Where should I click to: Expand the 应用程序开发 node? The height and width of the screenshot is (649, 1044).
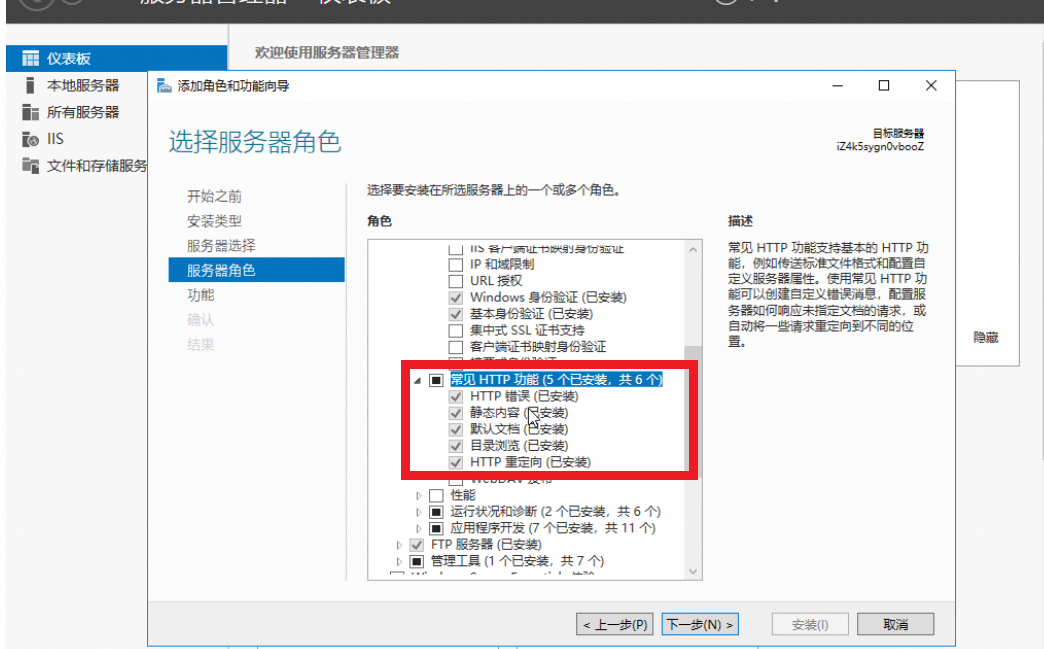418,529
